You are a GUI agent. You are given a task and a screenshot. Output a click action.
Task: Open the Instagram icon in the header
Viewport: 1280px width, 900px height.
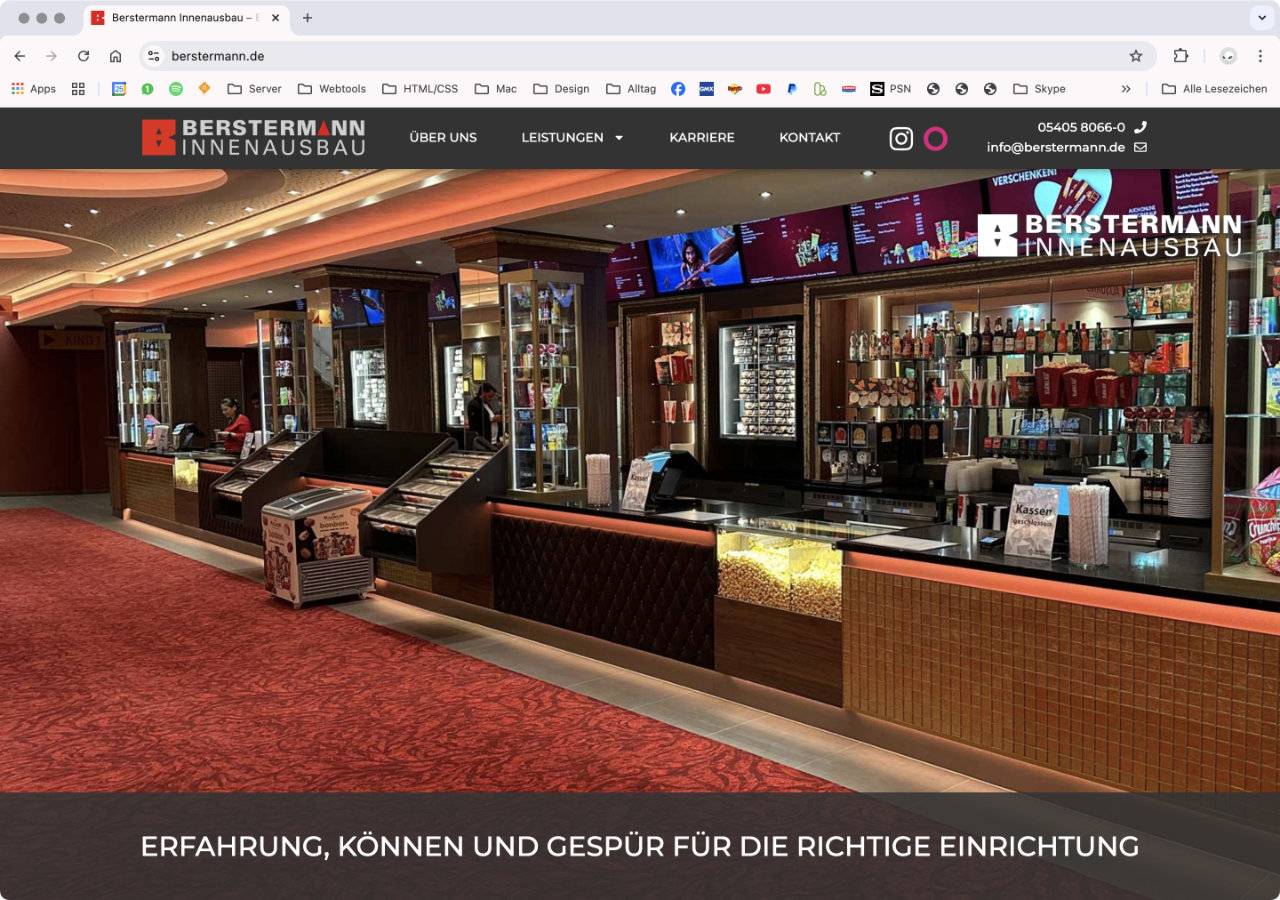pos(901,139)
